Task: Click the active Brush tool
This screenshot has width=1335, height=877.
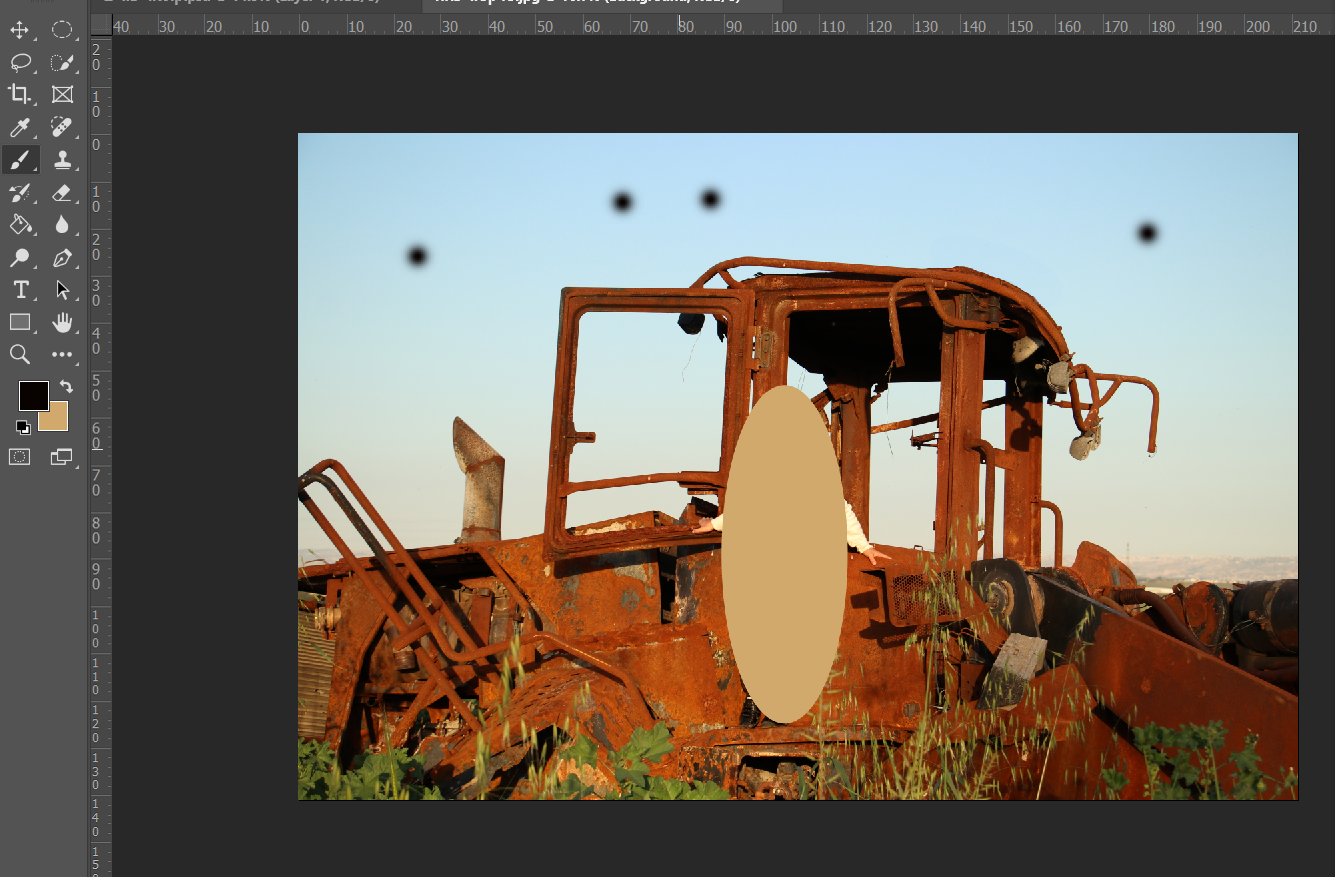Action: [20, 159]
